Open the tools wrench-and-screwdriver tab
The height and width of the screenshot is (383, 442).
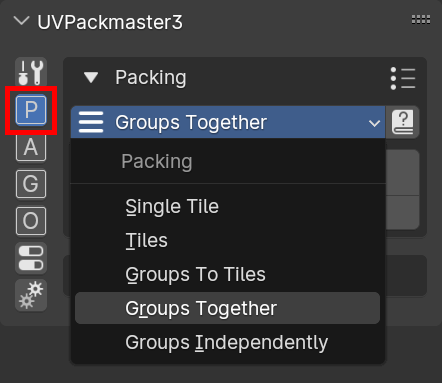tap(31, 72)
